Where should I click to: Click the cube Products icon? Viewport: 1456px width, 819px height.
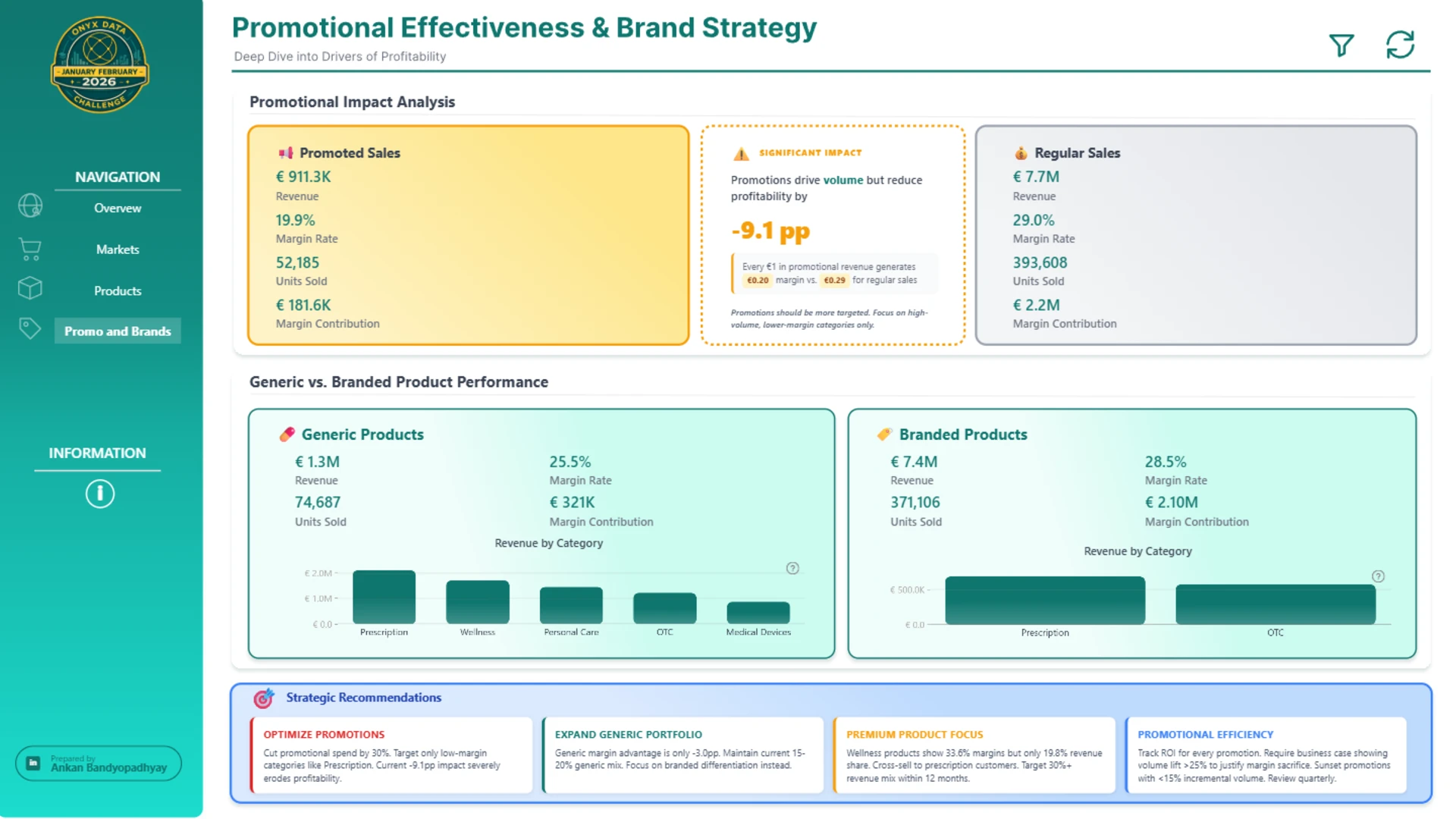coord(30,288)
